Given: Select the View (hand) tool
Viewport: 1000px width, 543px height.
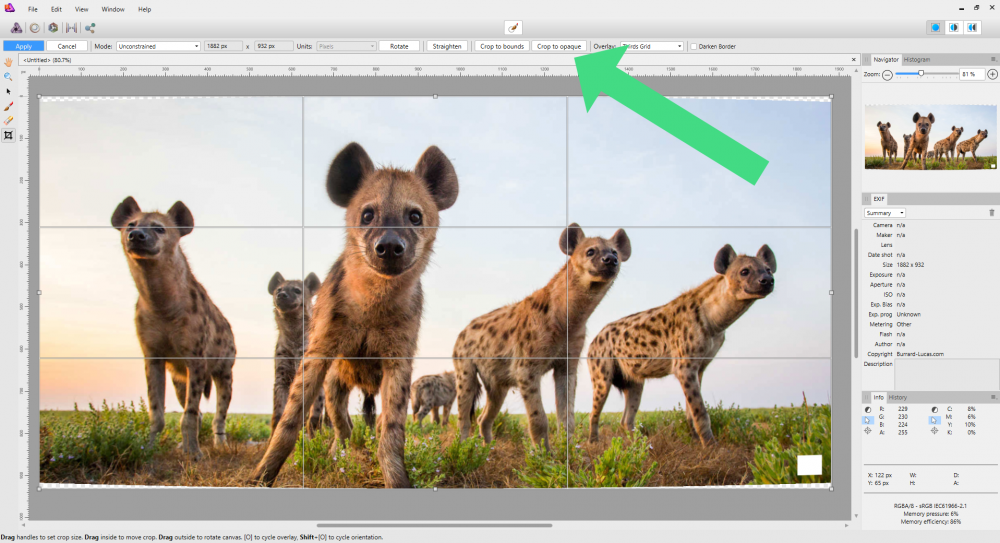Looking at the screenshot, I should [9, 61].
